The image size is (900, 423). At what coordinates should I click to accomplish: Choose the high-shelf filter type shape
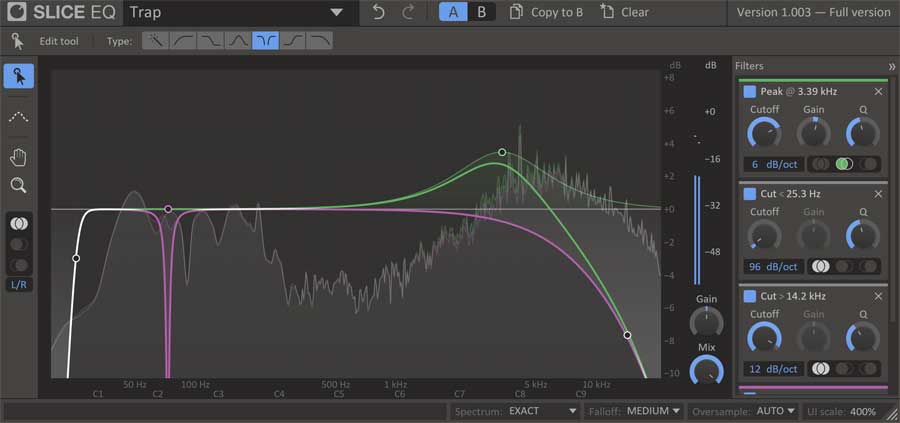tap(293, 41)
